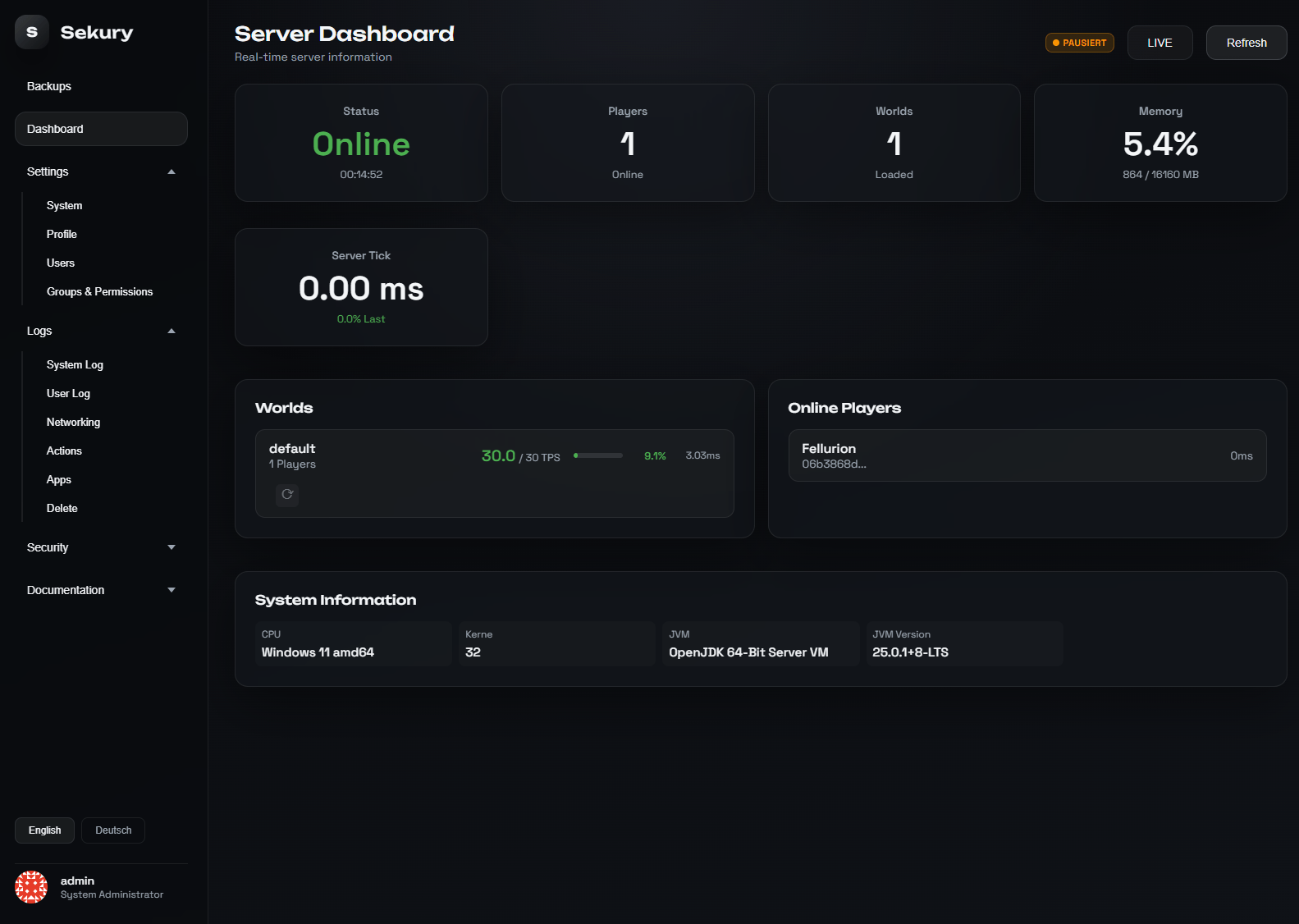Open the System Log page

pyautogui.click(x=75, y=364)
